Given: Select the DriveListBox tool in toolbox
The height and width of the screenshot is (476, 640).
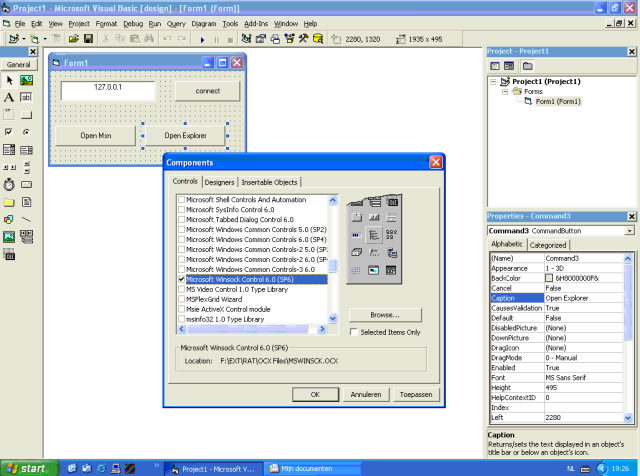Looking at the screenshot, I should (27, 185).
